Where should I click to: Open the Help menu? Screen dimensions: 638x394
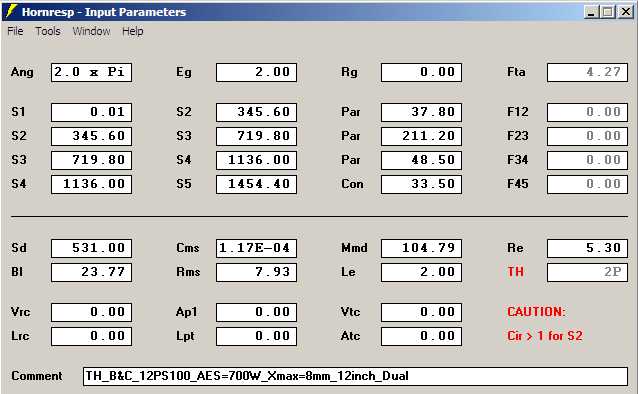pyautogui.click(x=133, y=31)
